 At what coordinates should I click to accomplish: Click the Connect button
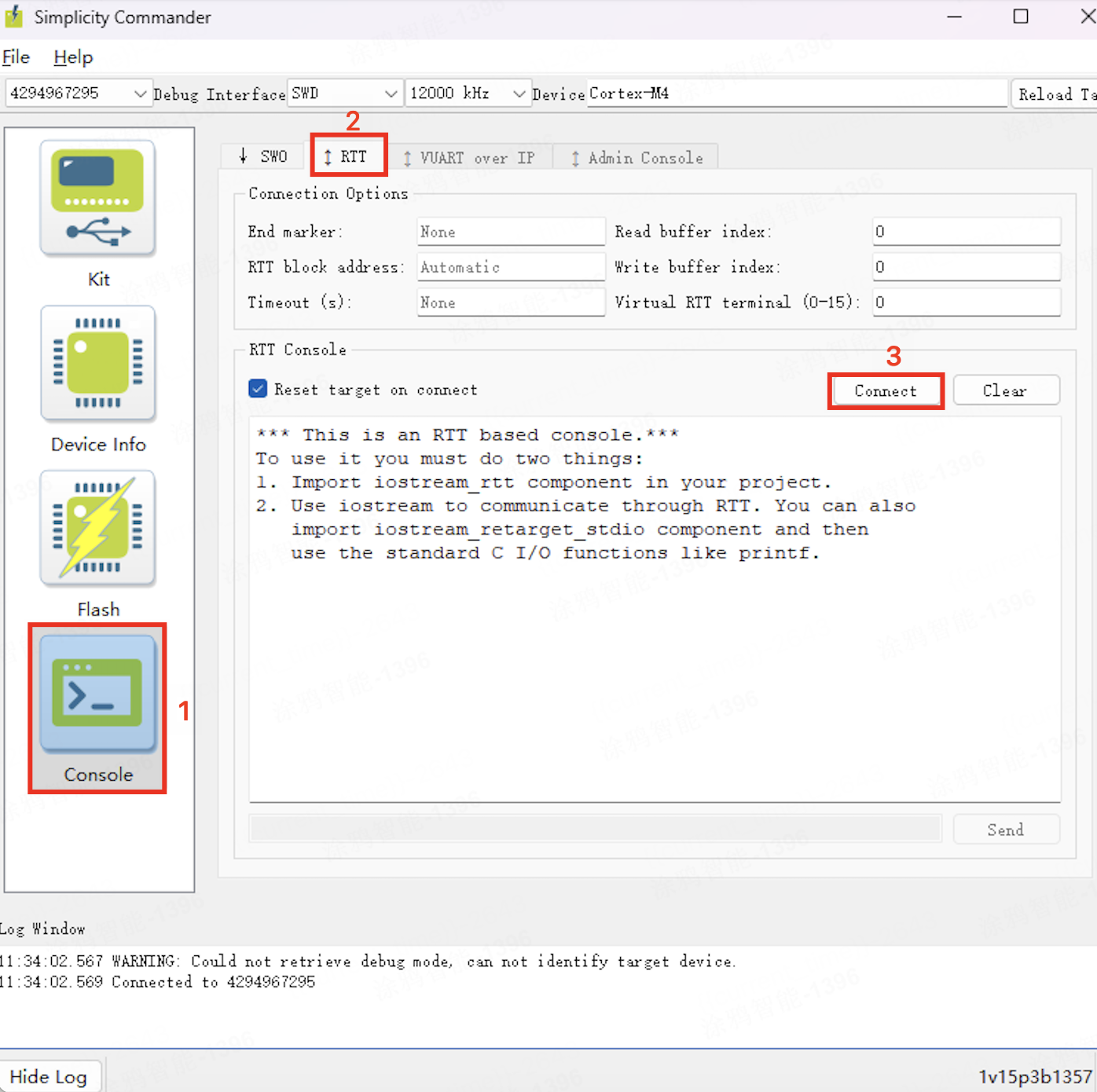pos(886,390)
